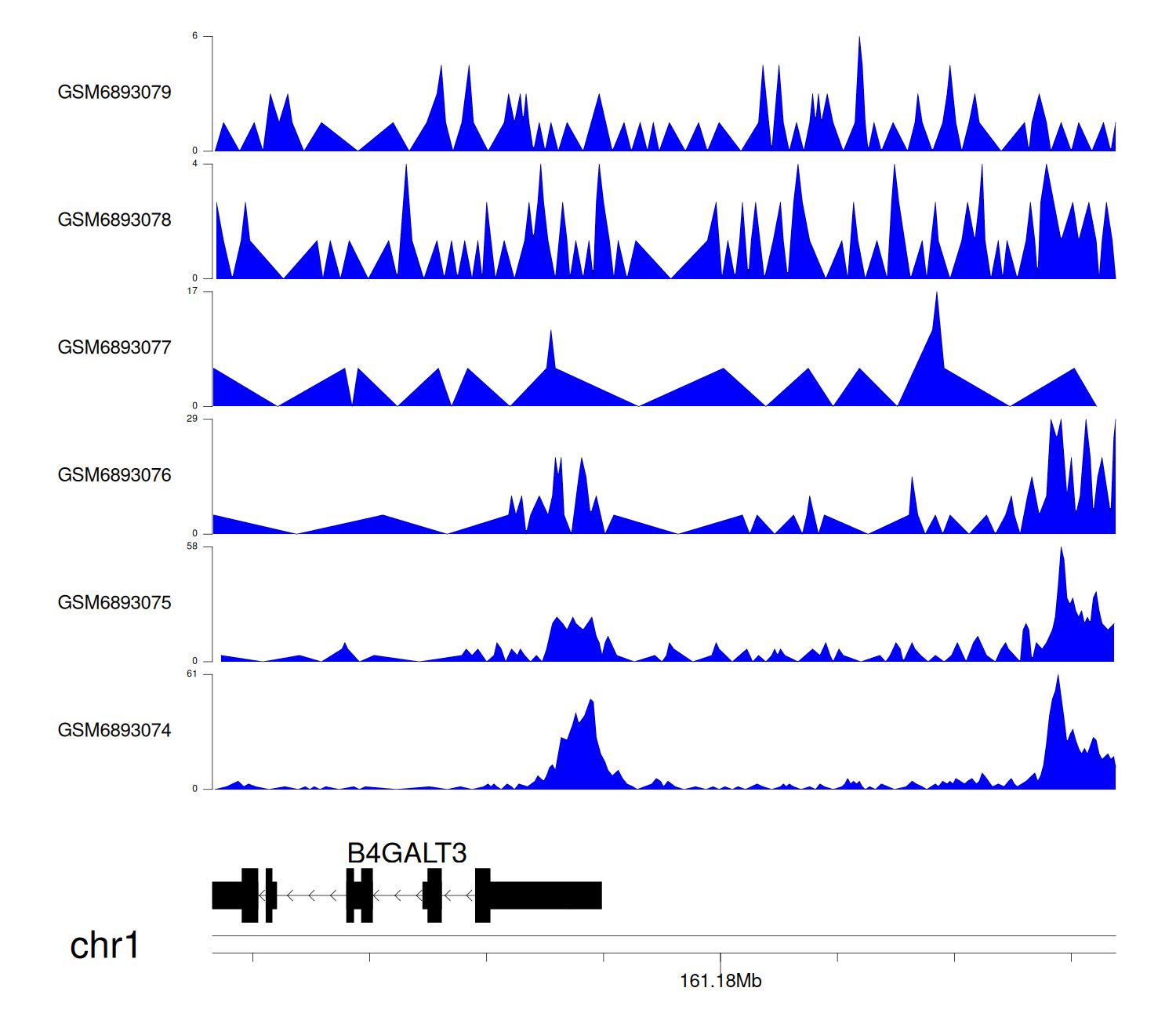Click the widest rightmost B4GALT3 exon block
1176x1035 pixels.
click(545, 895)
